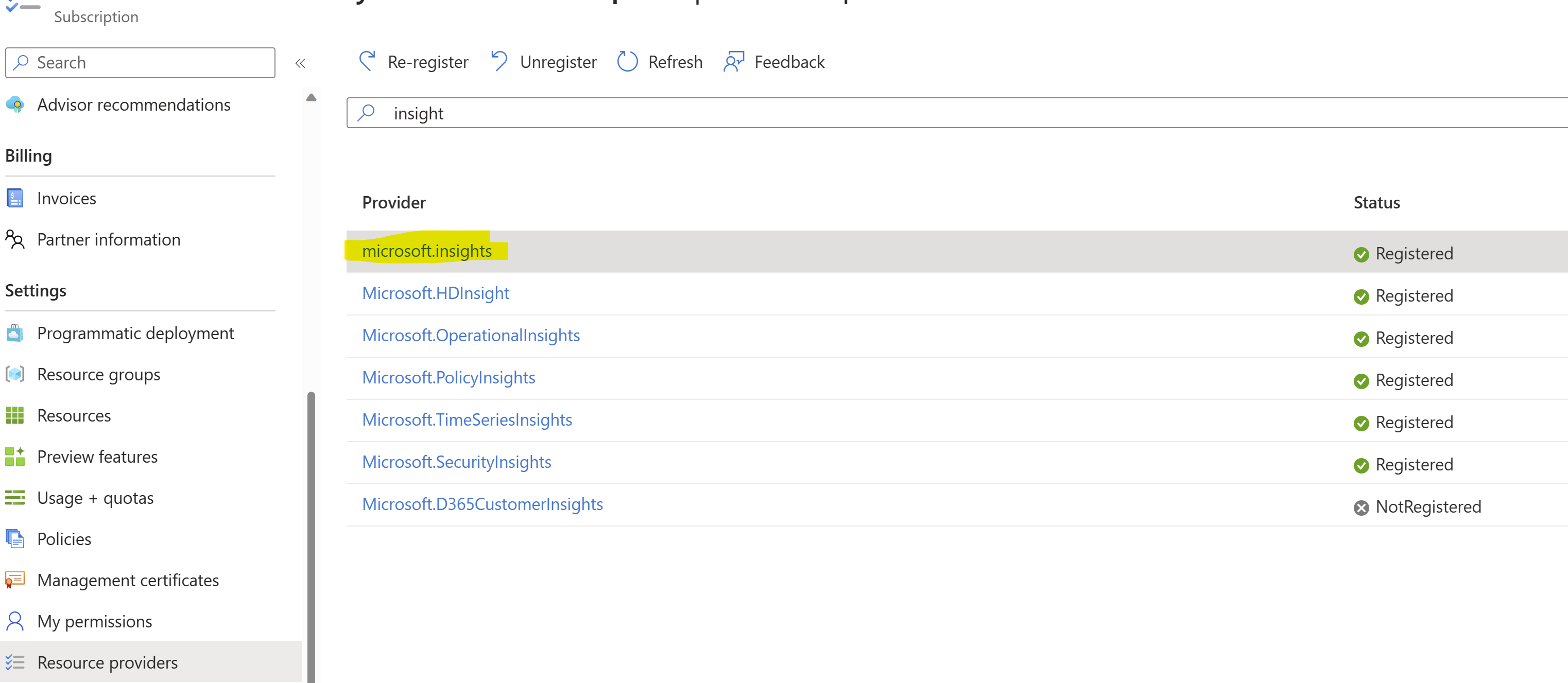Select the microsoft.insights provider row
The height and width of the screenshot is (683, 1568).
[x=957, y=251]
